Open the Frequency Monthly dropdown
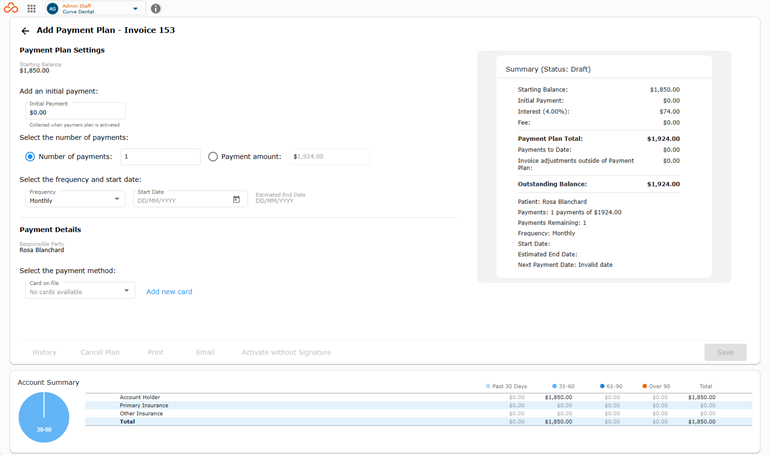 click(x=75, y=198)
